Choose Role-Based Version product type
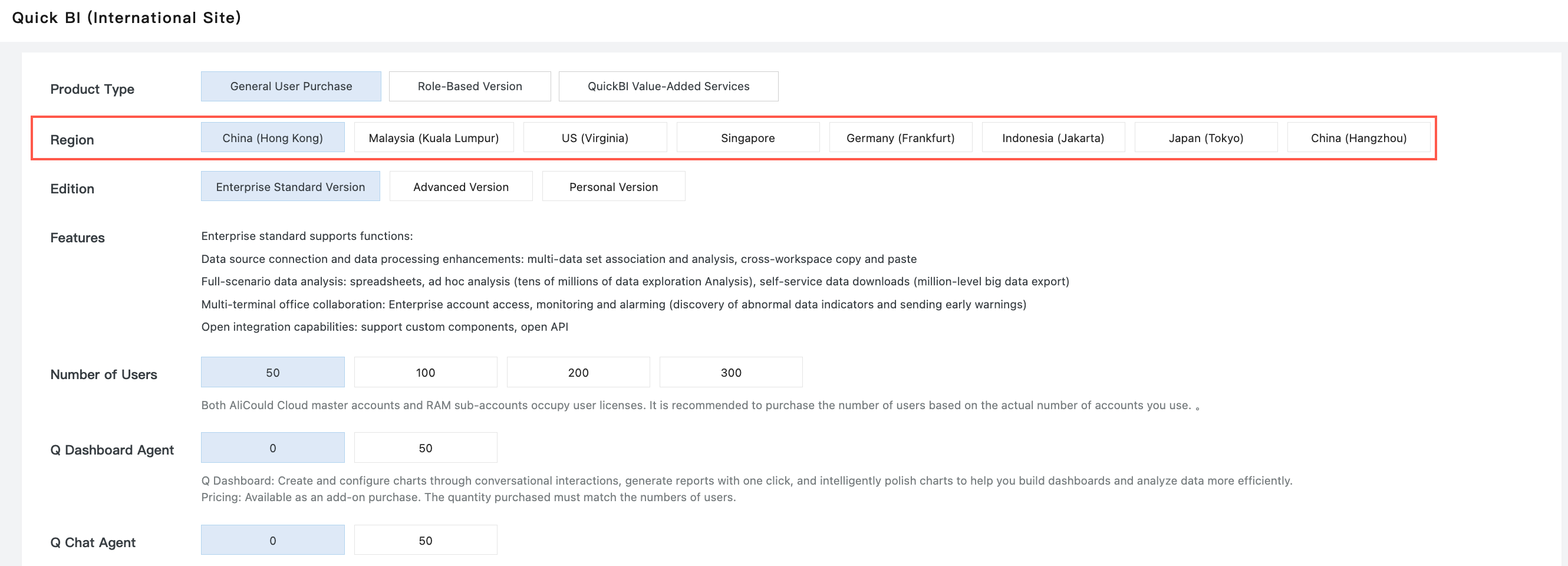This screenshot has height=566, width=1568. click(470, 87)
